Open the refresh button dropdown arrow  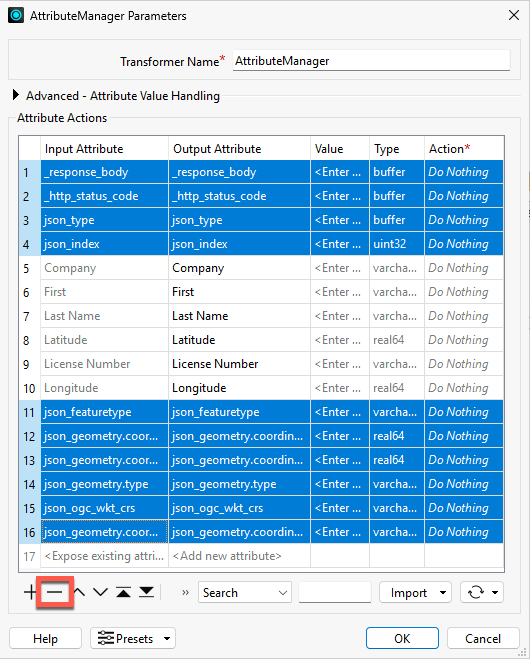pyautogui.click(x=495, y=593)
